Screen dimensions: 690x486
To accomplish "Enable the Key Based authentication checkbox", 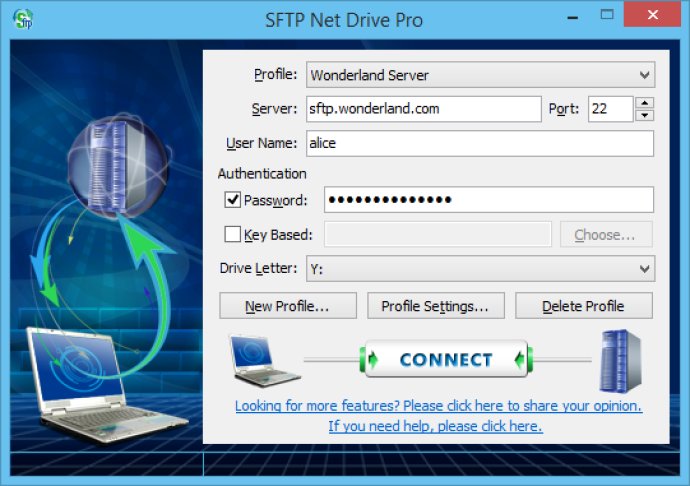I will [232, 234].
